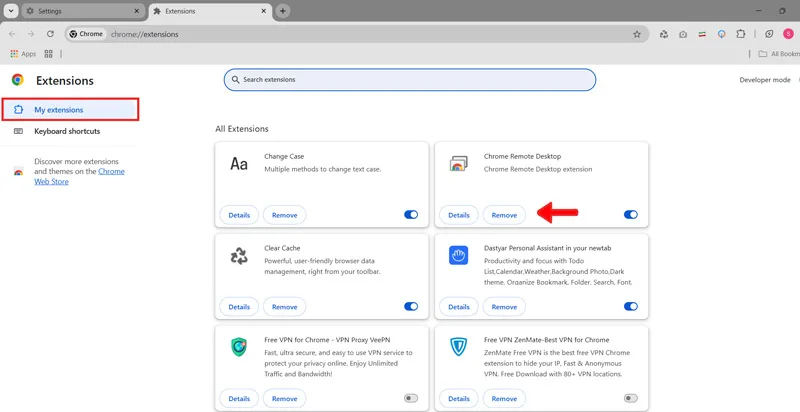Click the flag extension toolbar icon
The width and height of the screenshot is (800, 412).
(x=703, y=34)
